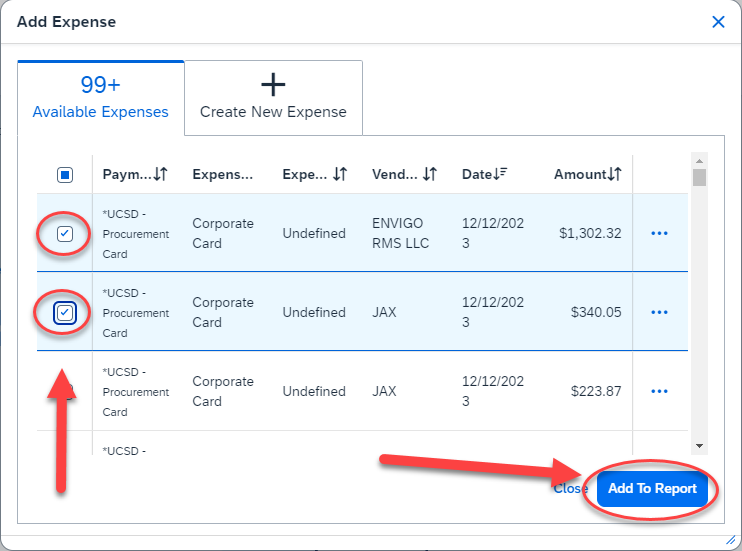Click the Close link
This screenshot has width=742, height=551.
click(570, 489)
